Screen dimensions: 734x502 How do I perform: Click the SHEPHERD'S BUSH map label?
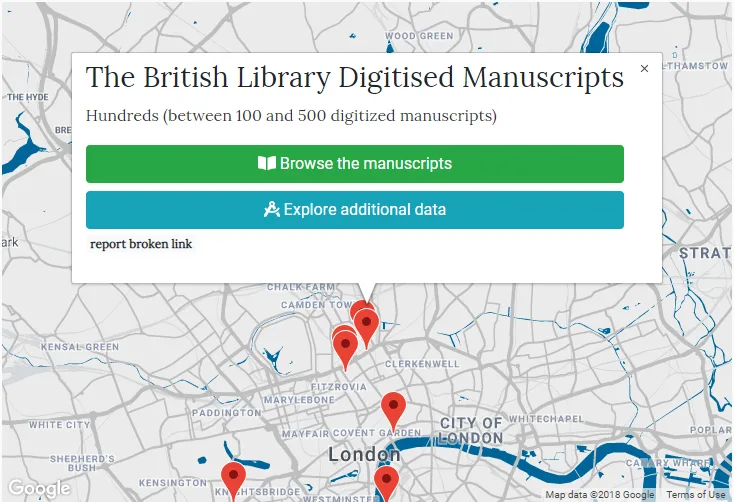point(82,463)
